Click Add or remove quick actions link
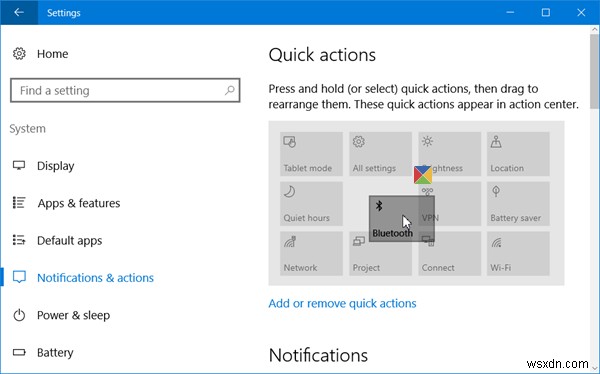This screenshot has height=374, width=600. [342, 303]
